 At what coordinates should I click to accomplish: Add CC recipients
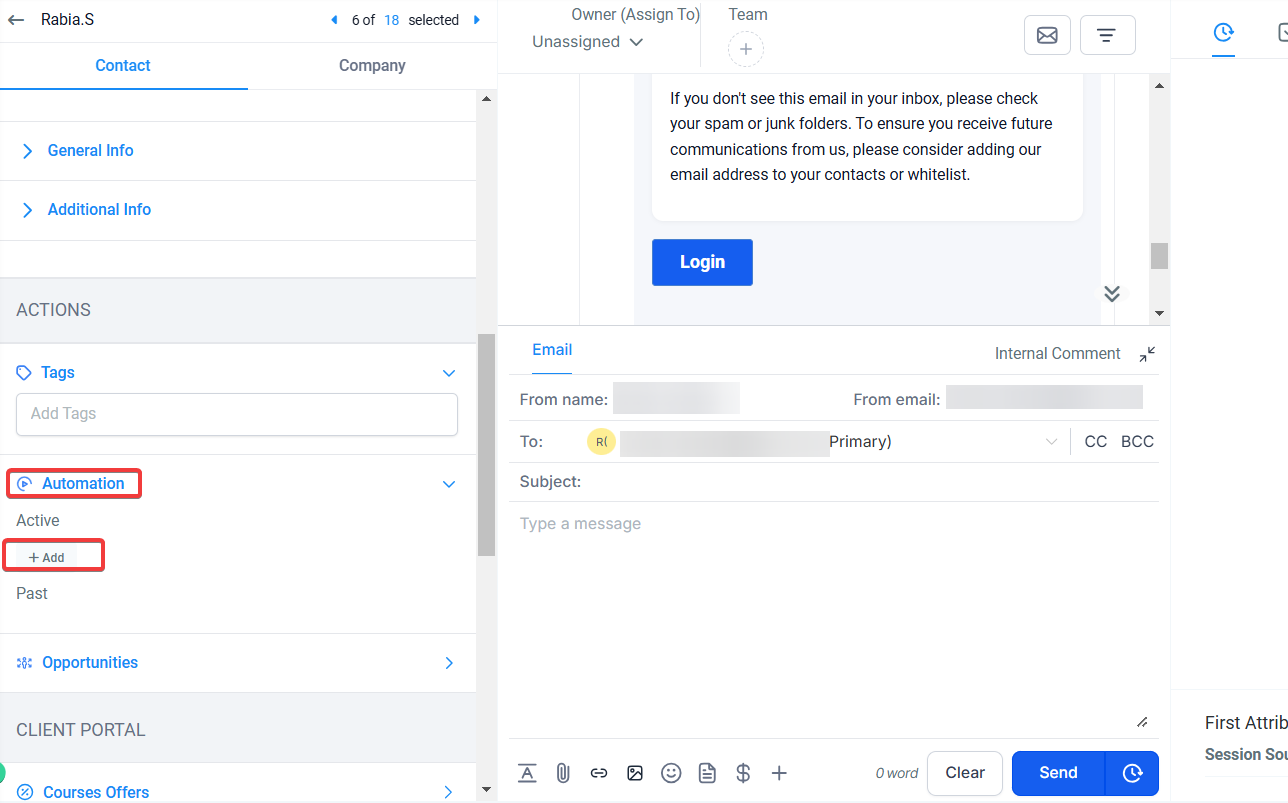click(x=1096, y=442)
